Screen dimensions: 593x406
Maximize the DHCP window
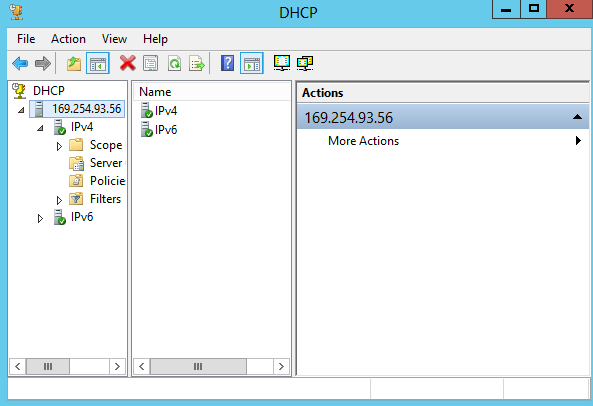pyautogui.click(x=534, y=9)
